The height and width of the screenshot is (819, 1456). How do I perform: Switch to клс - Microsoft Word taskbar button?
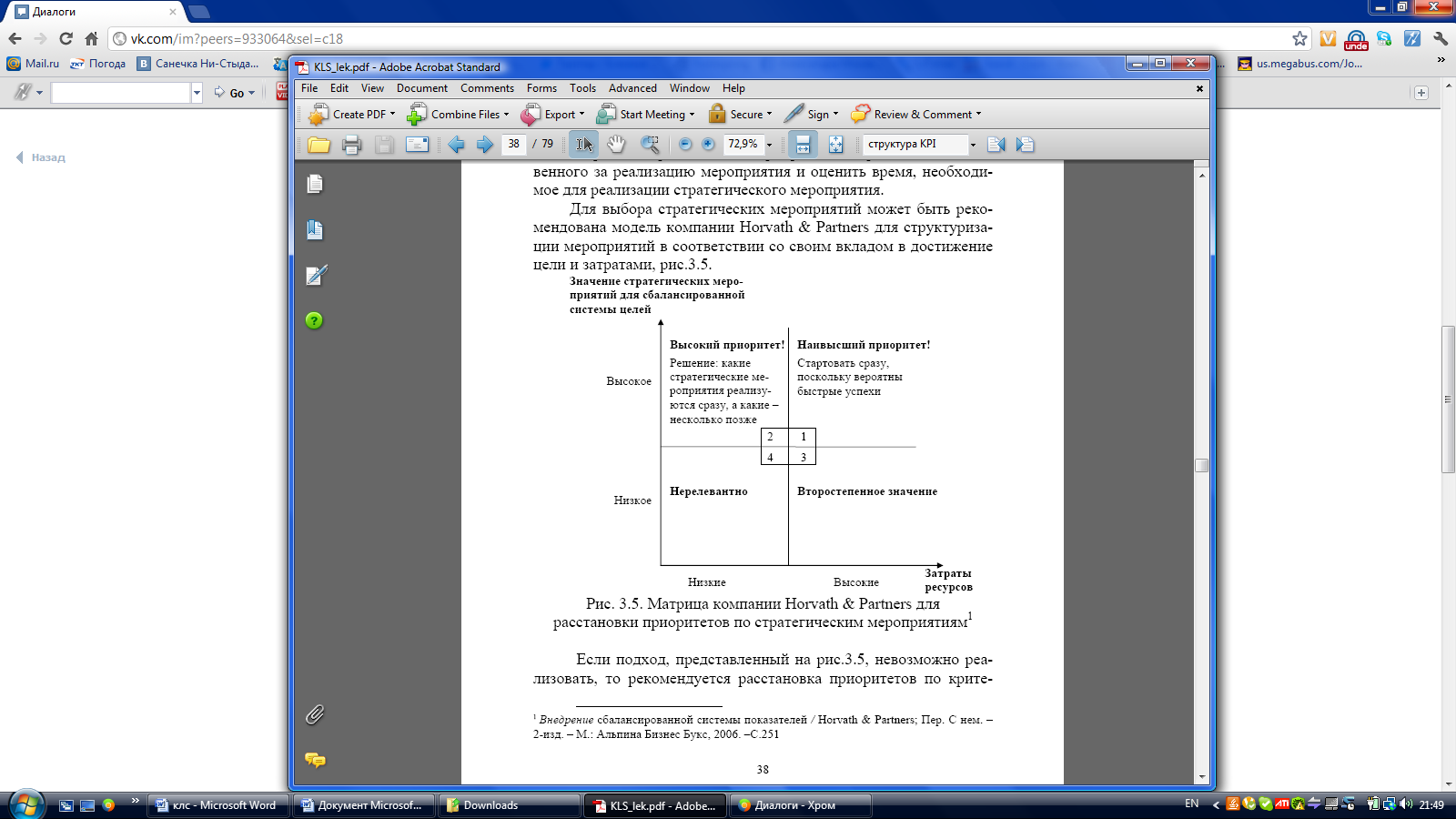(x=218, y=805)
